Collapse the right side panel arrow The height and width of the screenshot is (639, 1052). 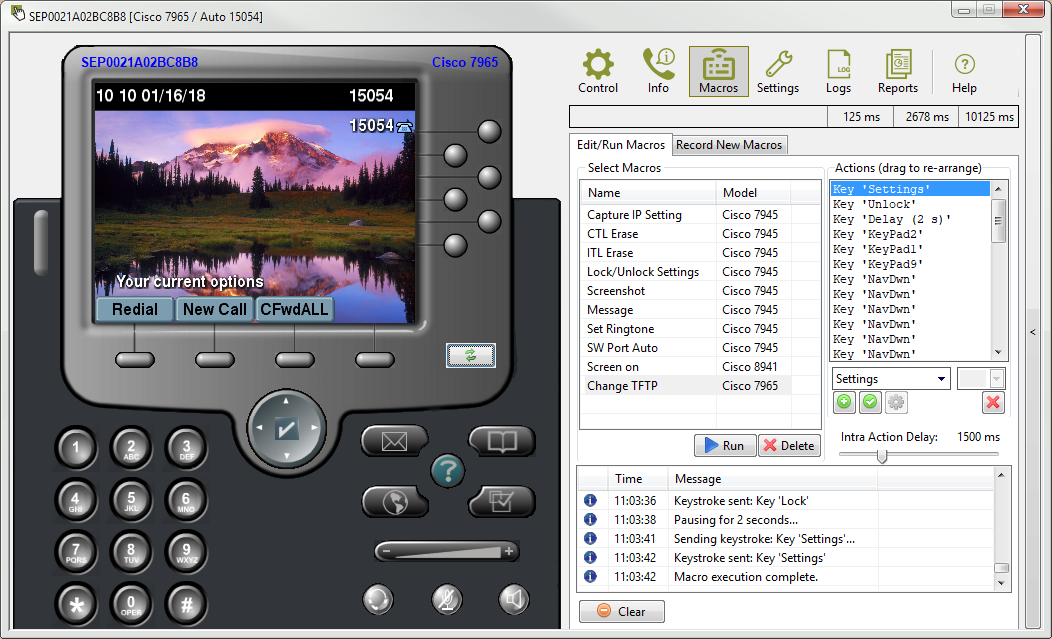pos(1033,332)
